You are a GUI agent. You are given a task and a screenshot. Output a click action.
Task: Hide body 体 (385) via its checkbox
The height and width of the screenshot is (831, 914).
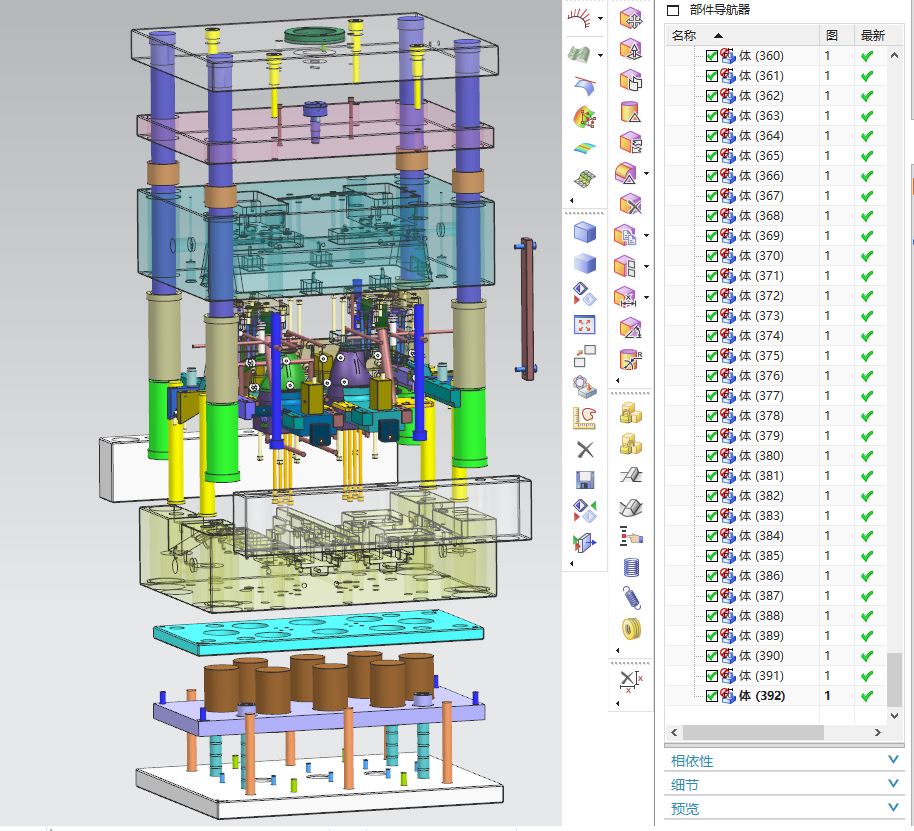(x=712, y=556)
